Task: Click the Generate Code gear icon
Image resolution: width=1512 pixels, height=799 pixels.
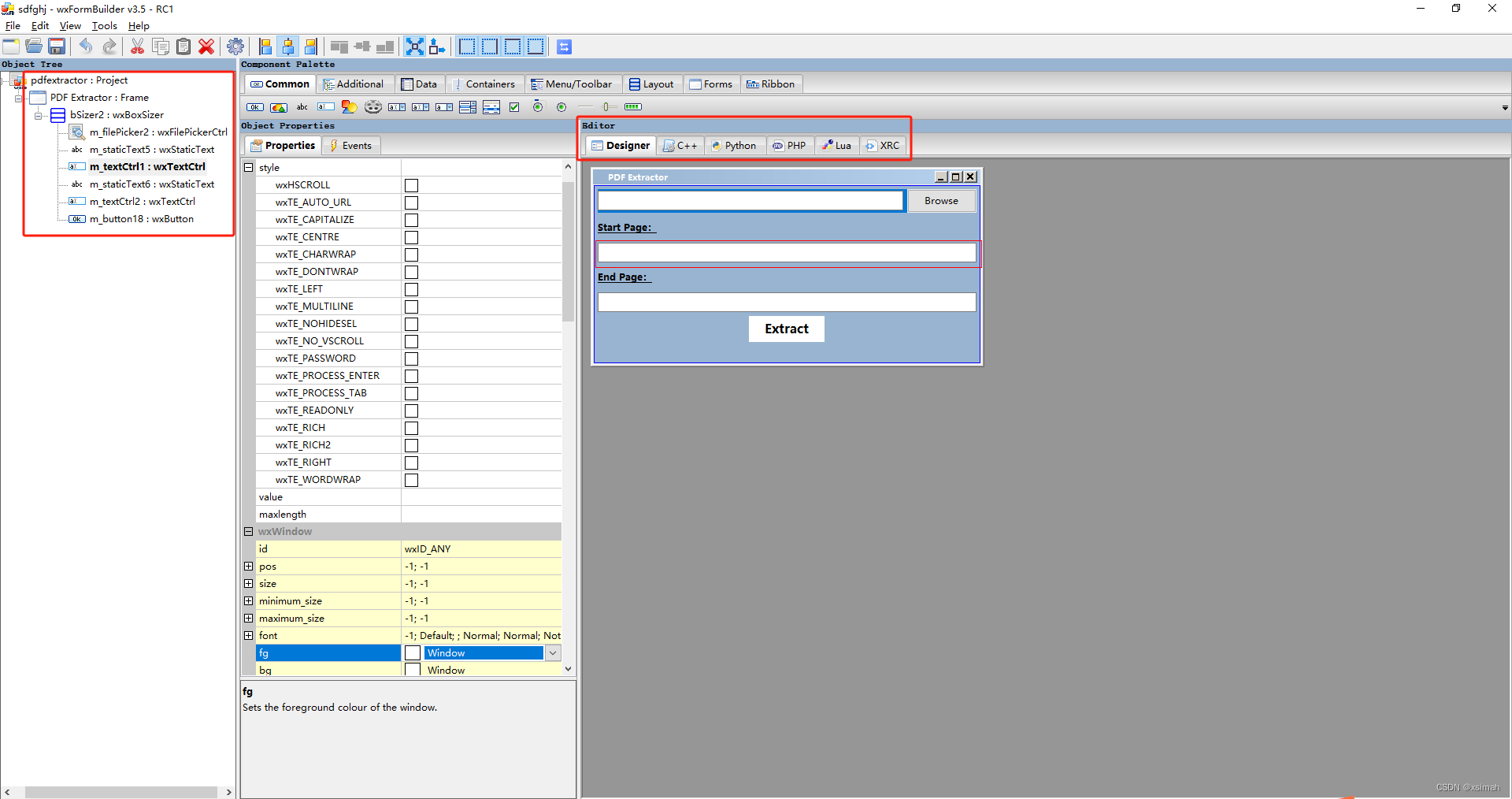Action: (235, 46)
